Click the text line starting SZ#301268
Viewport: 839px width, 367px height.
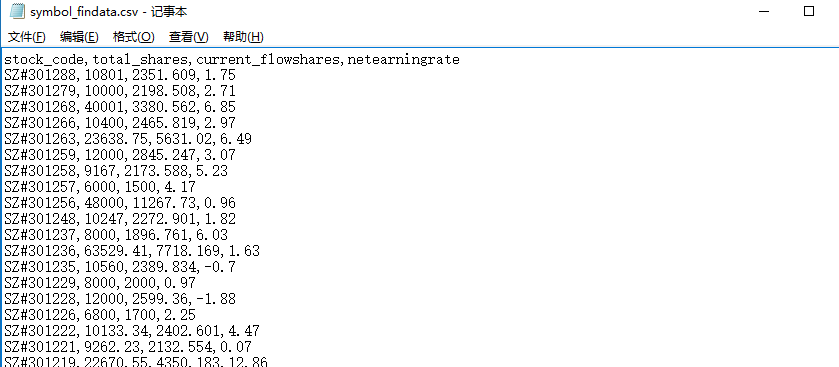(x=120, y=107)
